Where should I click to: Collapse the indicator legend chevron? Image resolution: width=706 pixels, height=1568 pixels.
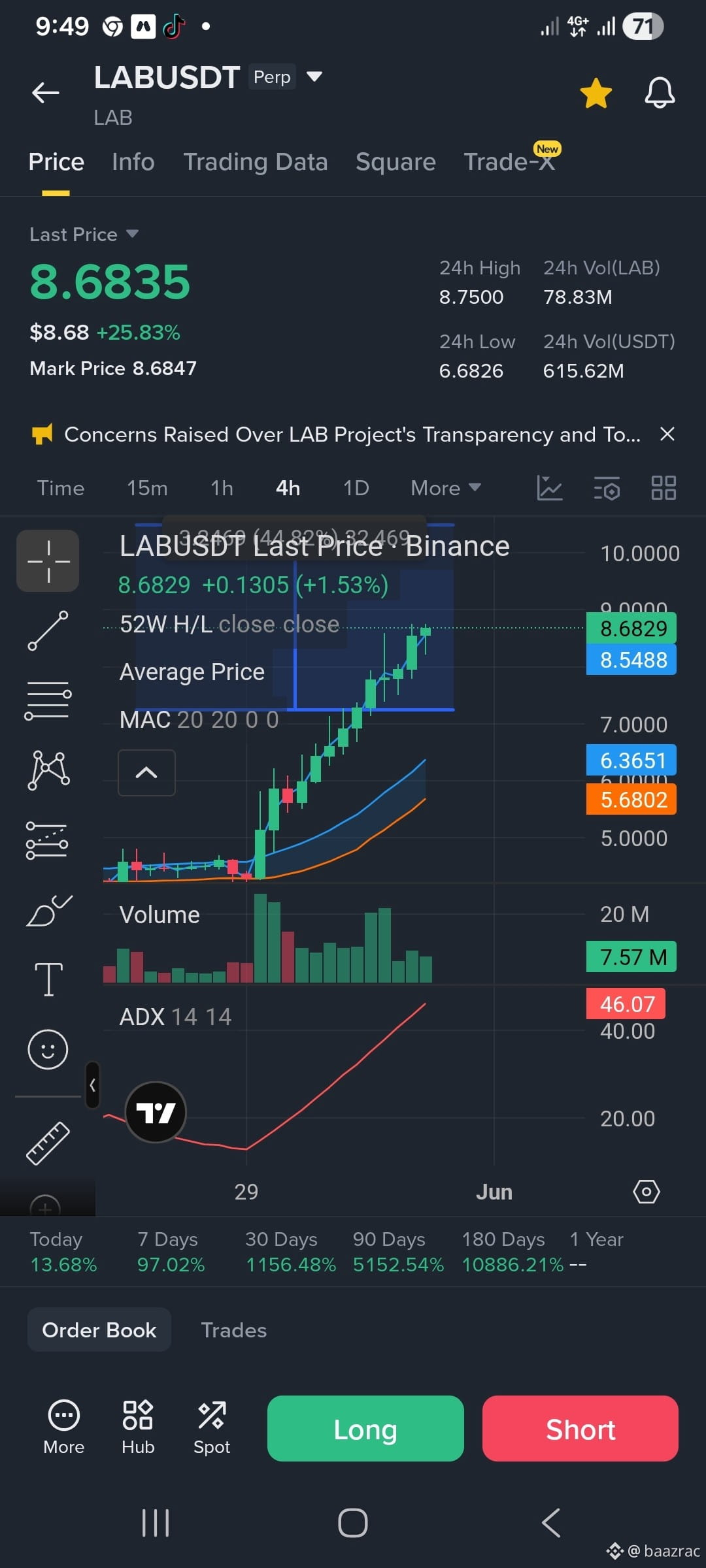point(146,773)
